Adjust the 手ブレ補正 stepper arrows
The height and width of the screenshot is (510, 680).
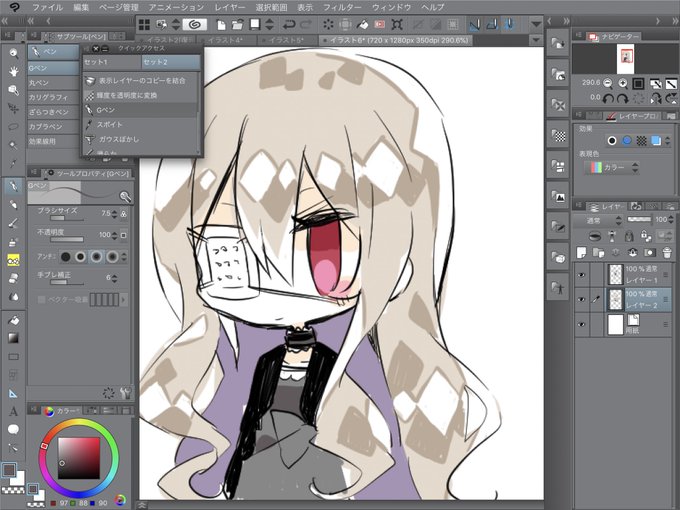(x=114, y=278)
